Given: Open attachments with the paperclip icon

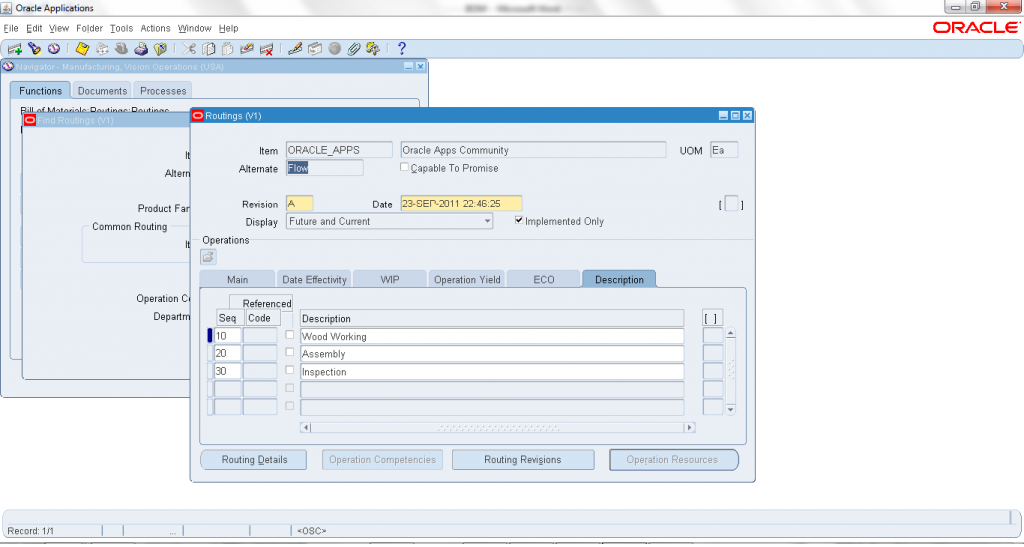Looking at the screenshot, I should pos(354,49).
